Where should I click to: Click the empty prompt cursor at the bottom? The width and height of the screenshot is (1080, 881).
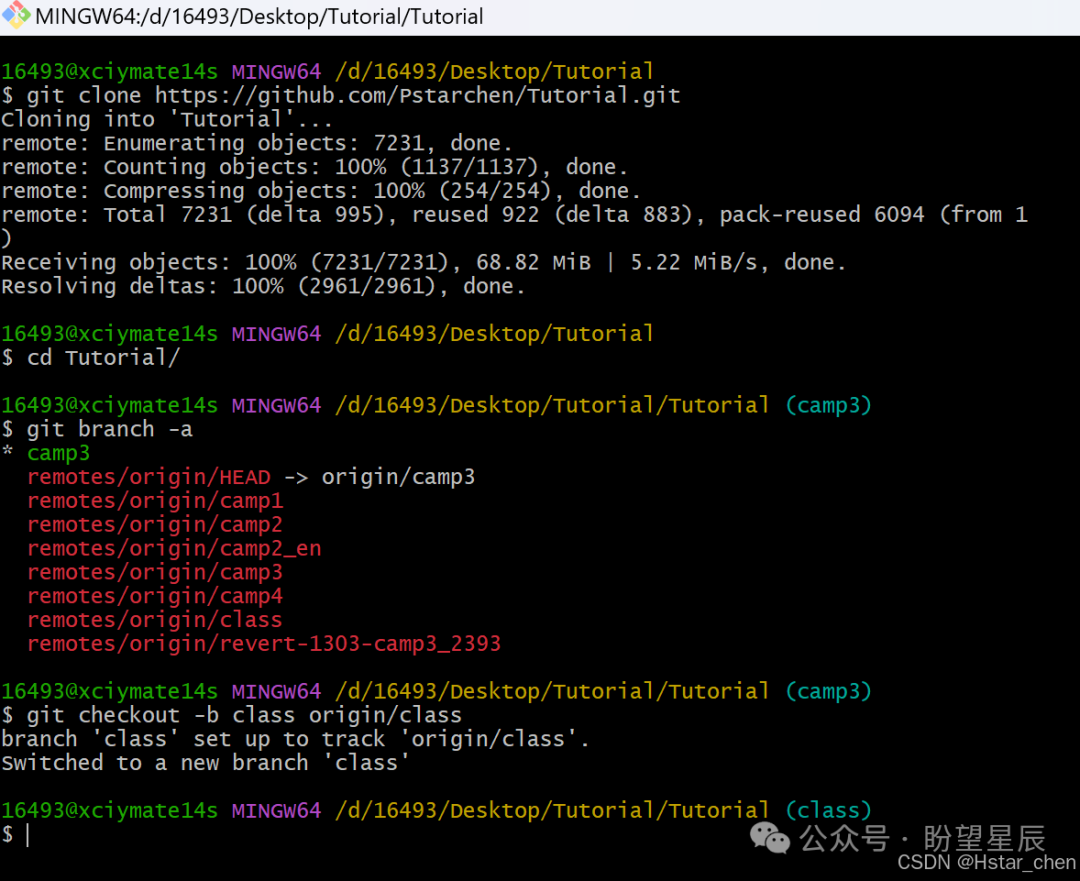(x=28, y=835)
